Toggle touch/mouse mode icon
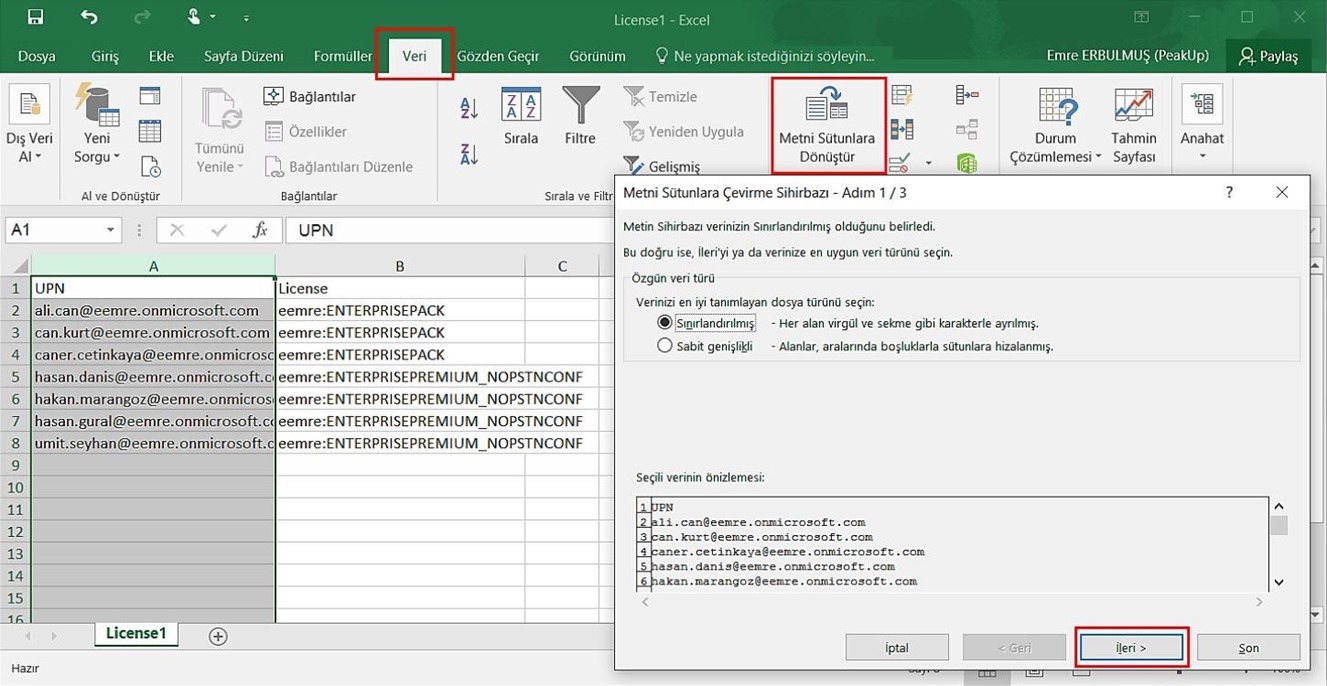The width and height of the screenshot is (1327, 686). click(x=195, y=17)
